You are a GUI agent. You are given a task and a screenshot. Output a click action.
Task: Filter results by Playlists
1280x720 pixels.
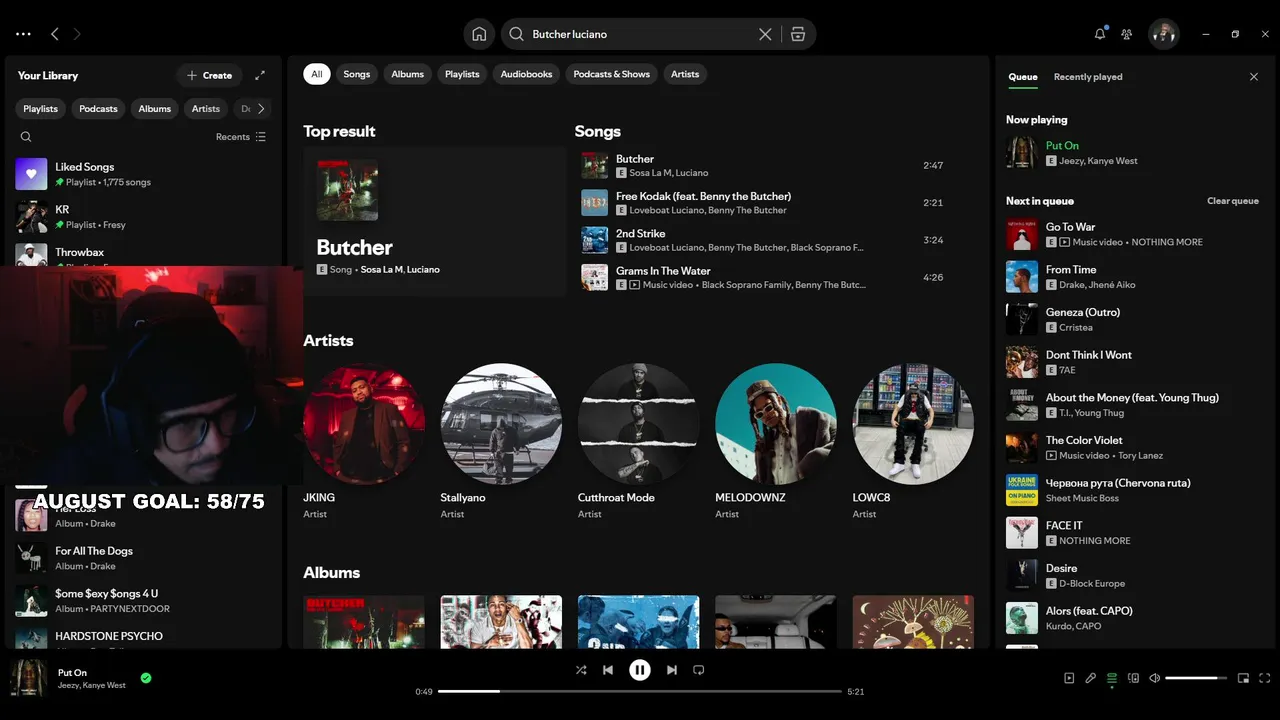coord(462,74)
